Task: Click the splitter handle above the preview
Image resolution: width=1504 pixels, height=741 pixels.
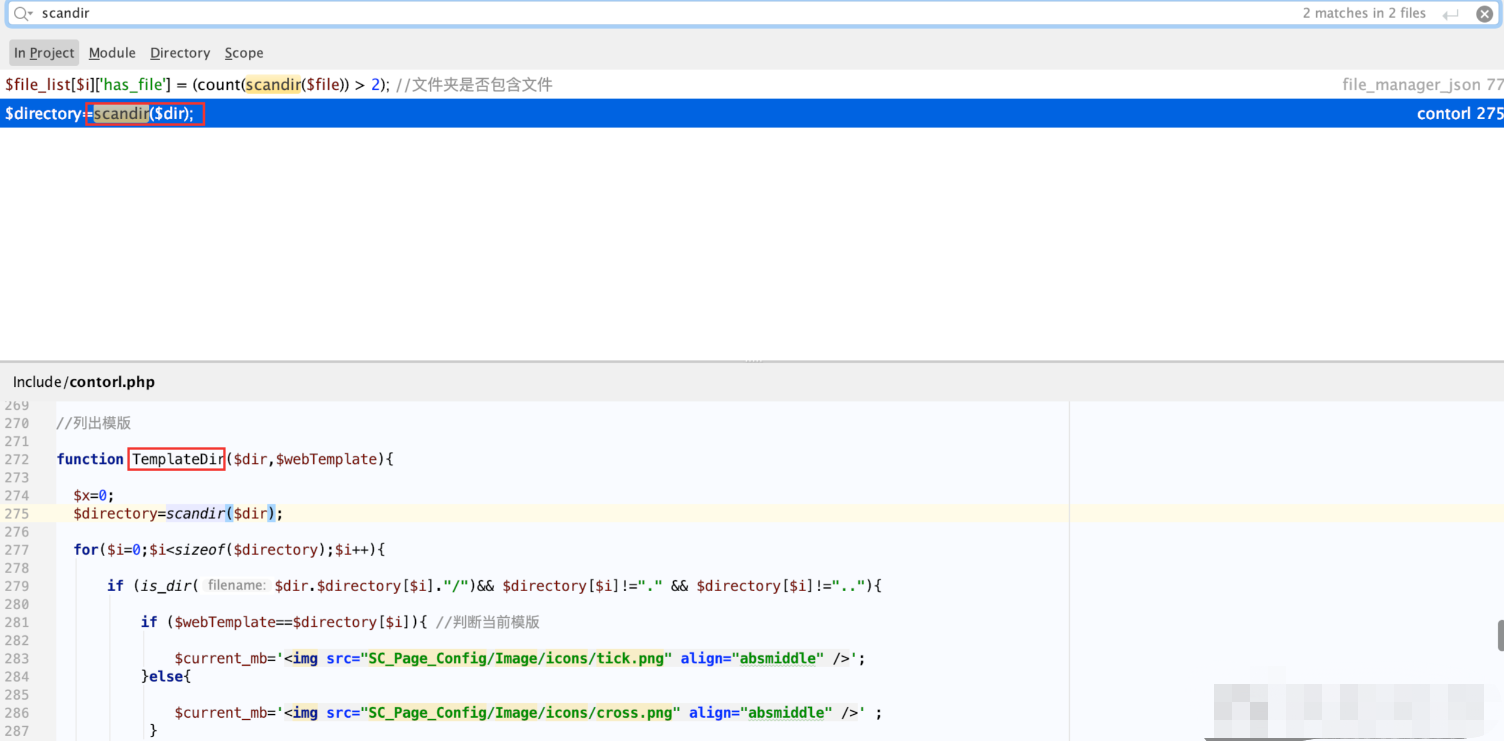Action: 752,360
